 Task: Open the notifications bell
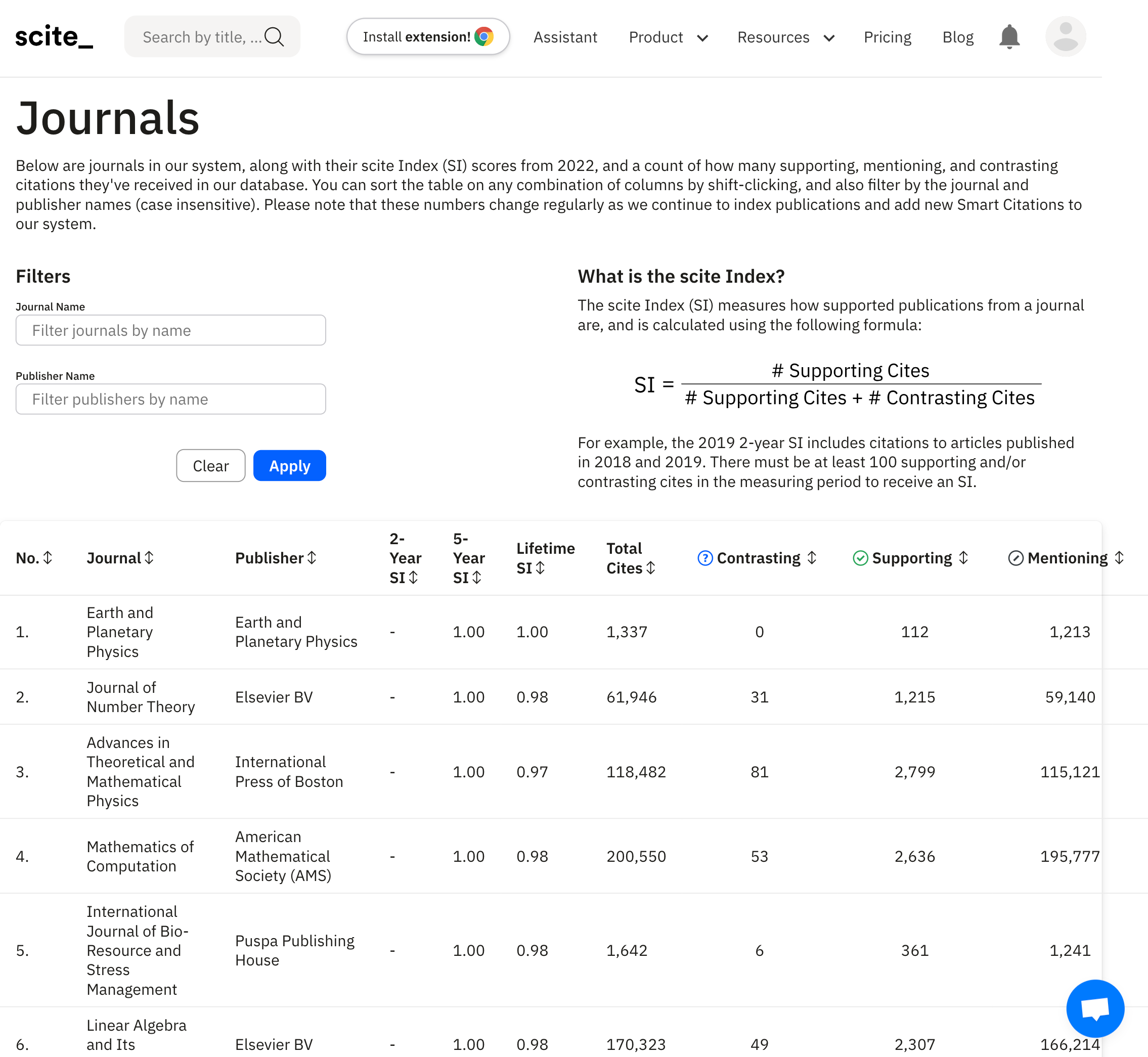point(1009,36)
